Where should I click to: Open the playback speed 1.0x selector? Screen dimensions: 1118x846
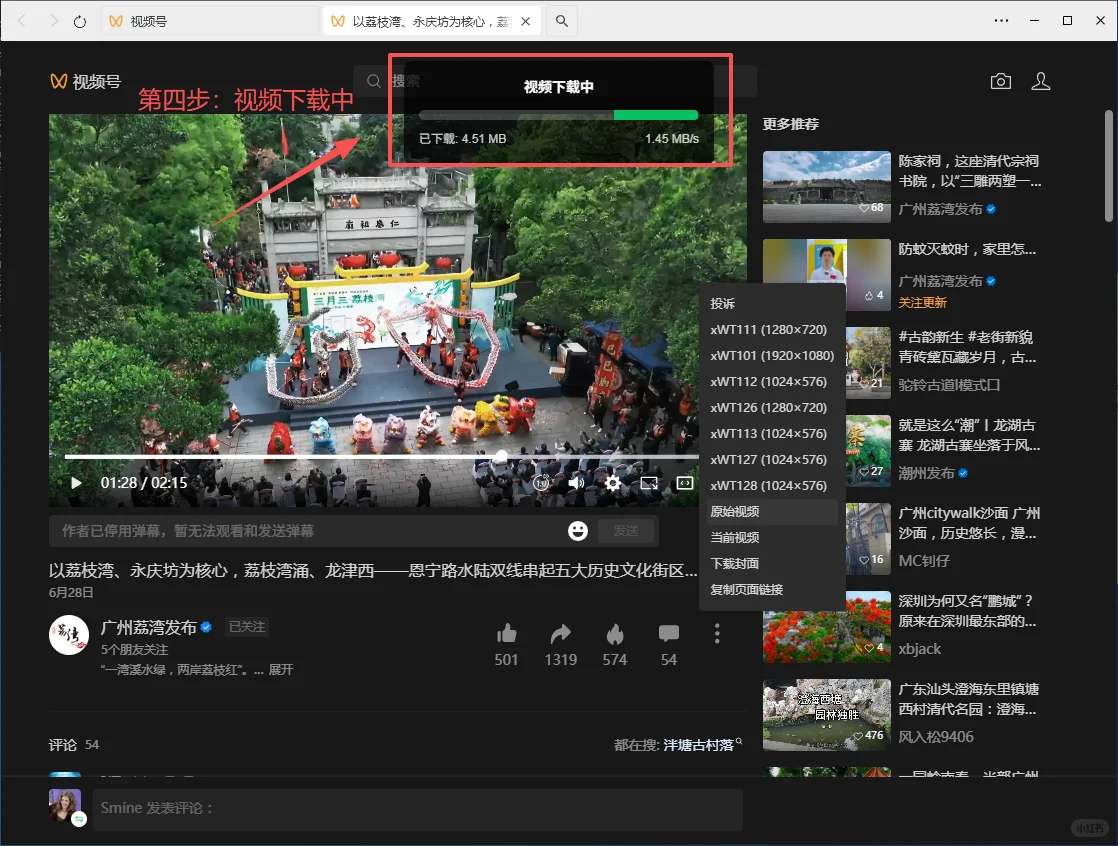pyautogui.click(x=541, y=482)
